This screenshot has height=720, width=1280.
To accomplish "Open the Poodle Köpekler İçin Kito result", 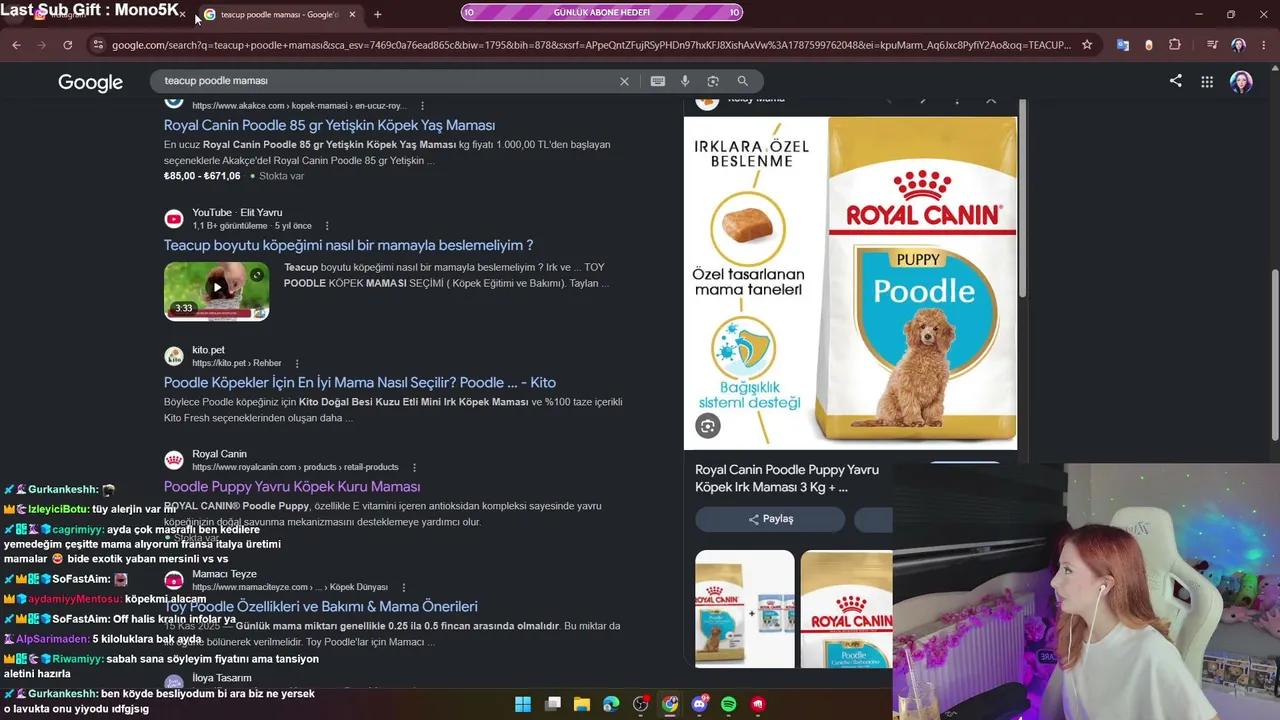I will (360, 382).
